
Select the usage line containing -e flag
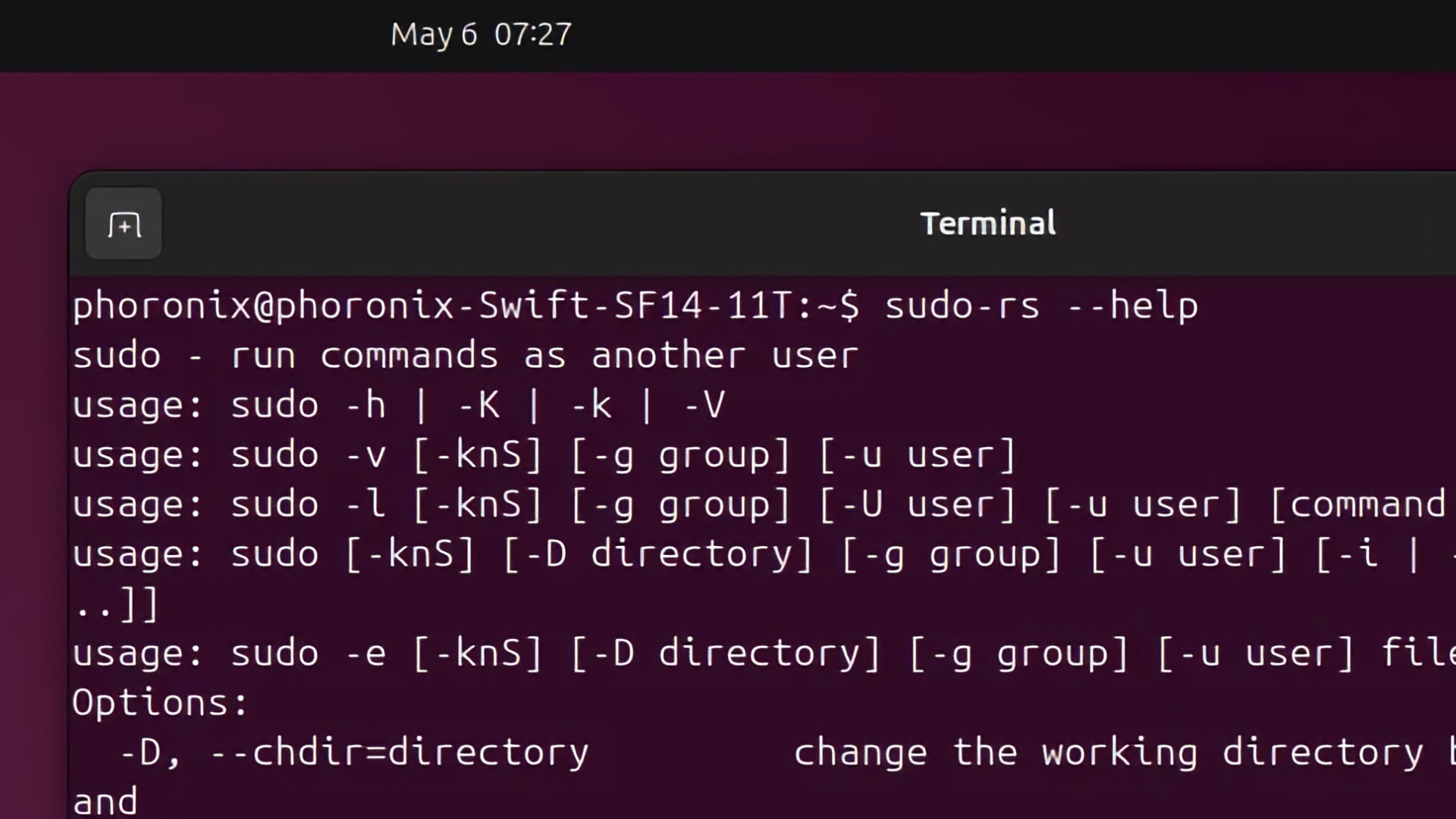point(607,651)
